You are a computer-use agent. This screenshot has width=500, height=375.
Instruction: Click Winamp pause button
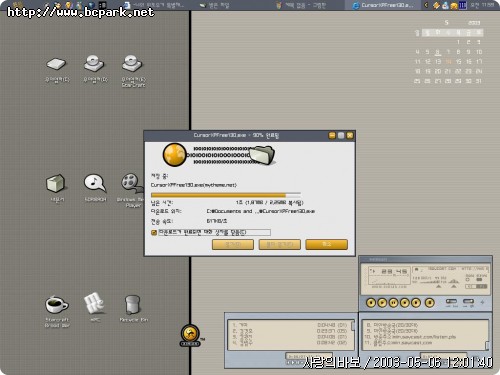393,303
